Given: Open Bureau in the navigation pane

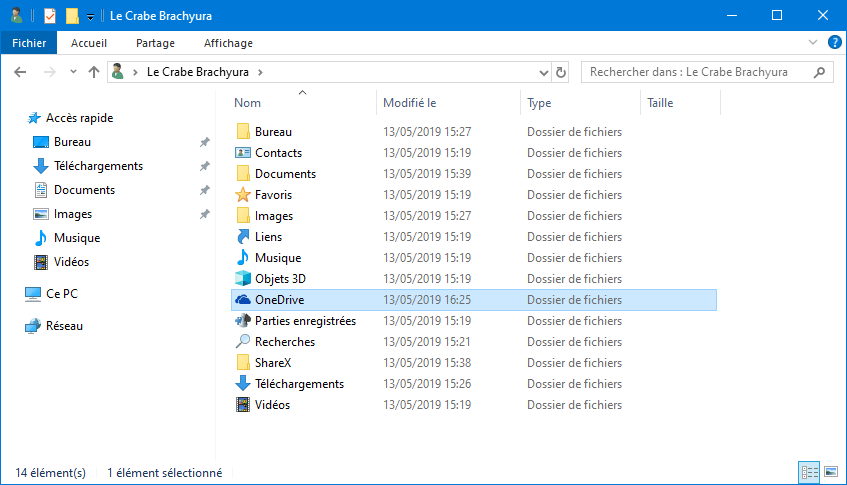Looking at the screenshot, I should pyautogui.click(x=72, y=142).
